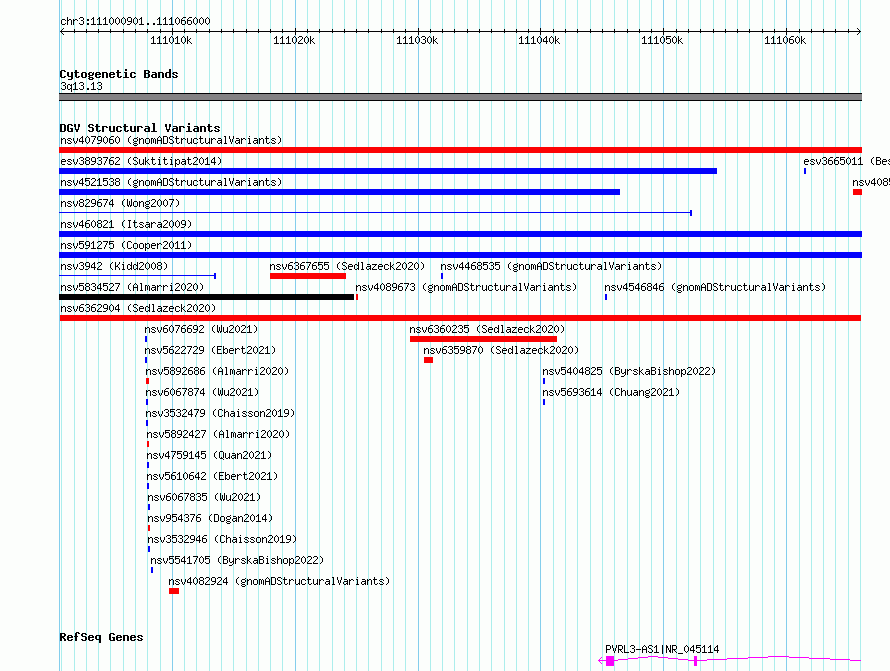This screenshot has height=671, width=890.
Task: Open nsv4468535 gnomADStructuralVariants label
Action: (x=551, y=266)
